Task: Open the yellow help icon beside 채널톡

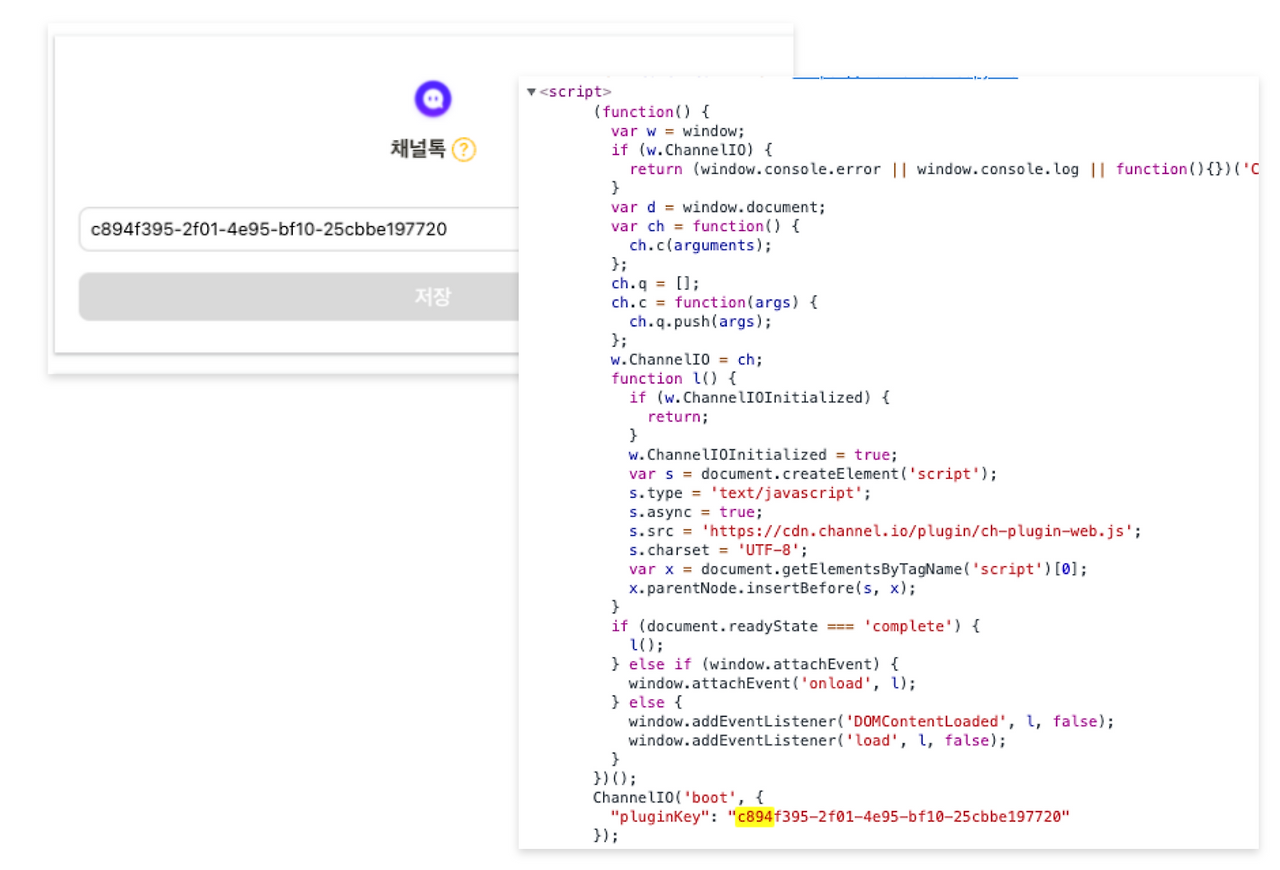Action: tap(464, 150)
